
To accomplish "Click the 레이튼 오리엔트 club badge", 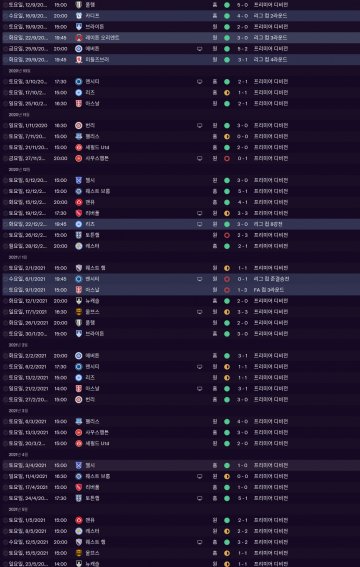I will 79,38.
